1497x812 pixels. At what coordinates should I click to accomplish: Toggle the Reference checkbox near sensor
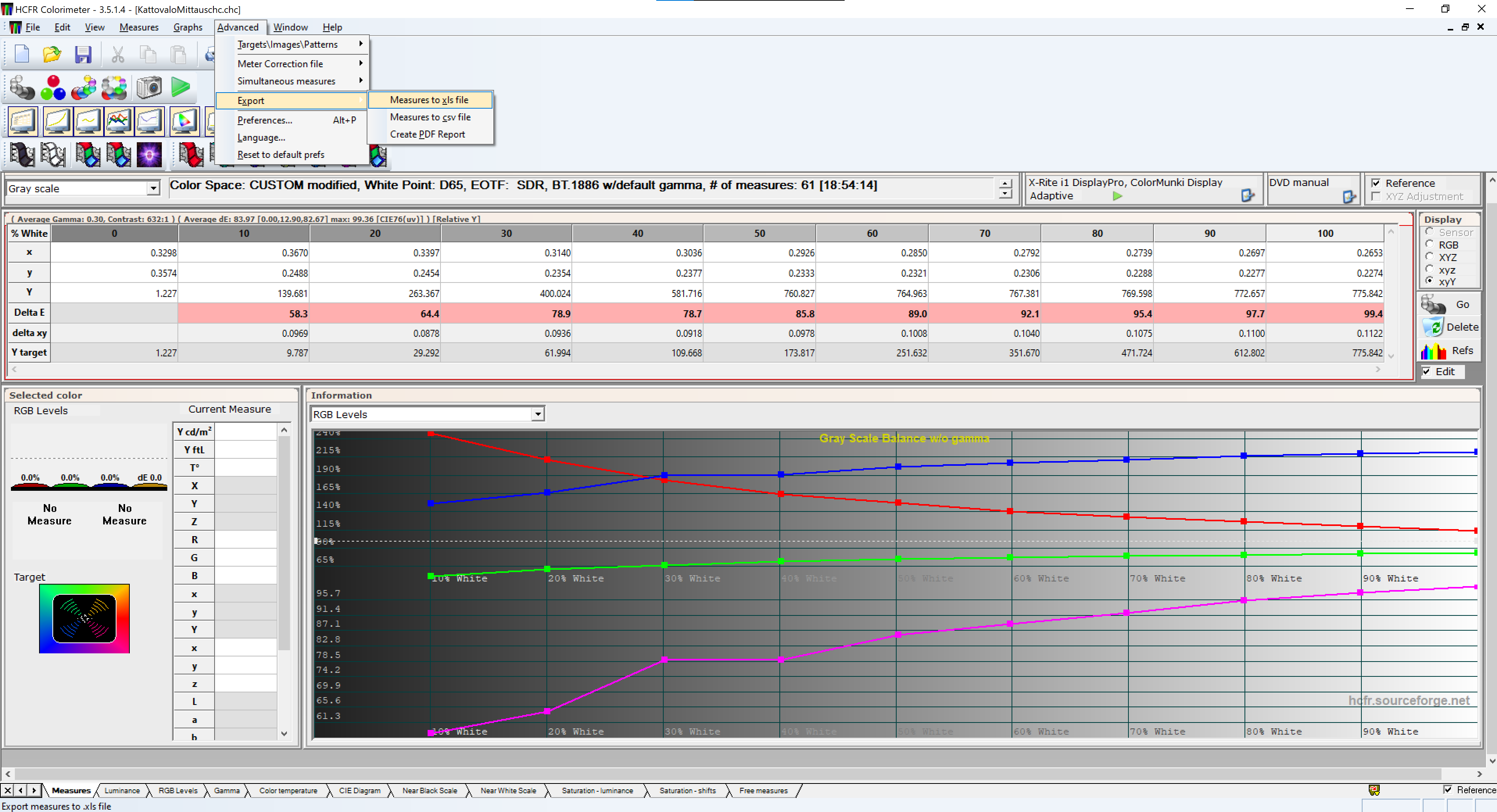[1376, 183]
